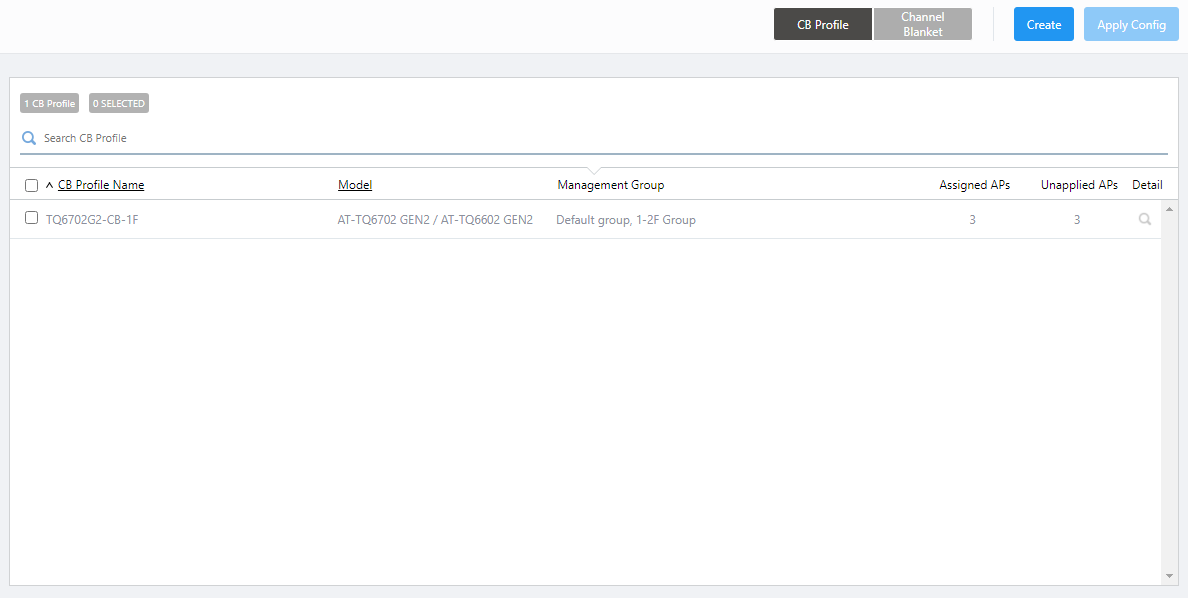This screenshot has width=1188, height=598.
Task: Click the Unapplied APs count of 3
Action: pos(1077,220)
